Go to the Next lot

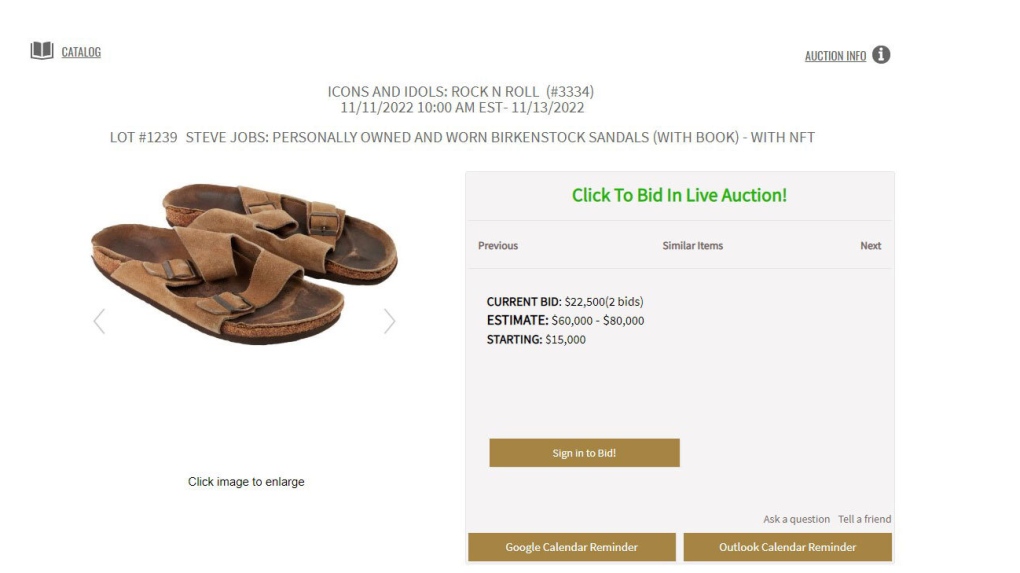coord(870,246)
